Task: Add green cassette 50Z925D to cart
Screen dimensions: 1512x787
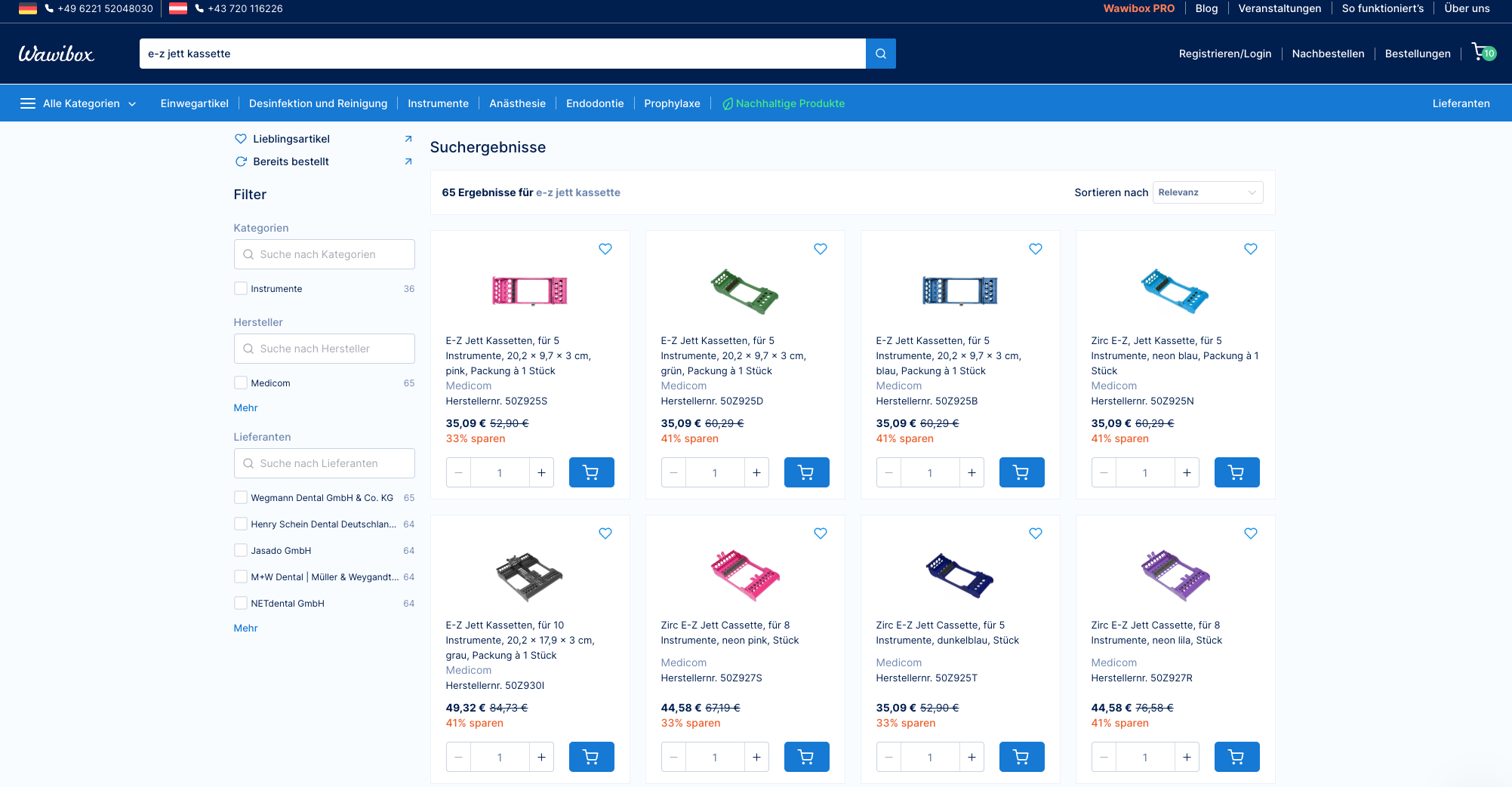Action: click(x=807, y=472)
